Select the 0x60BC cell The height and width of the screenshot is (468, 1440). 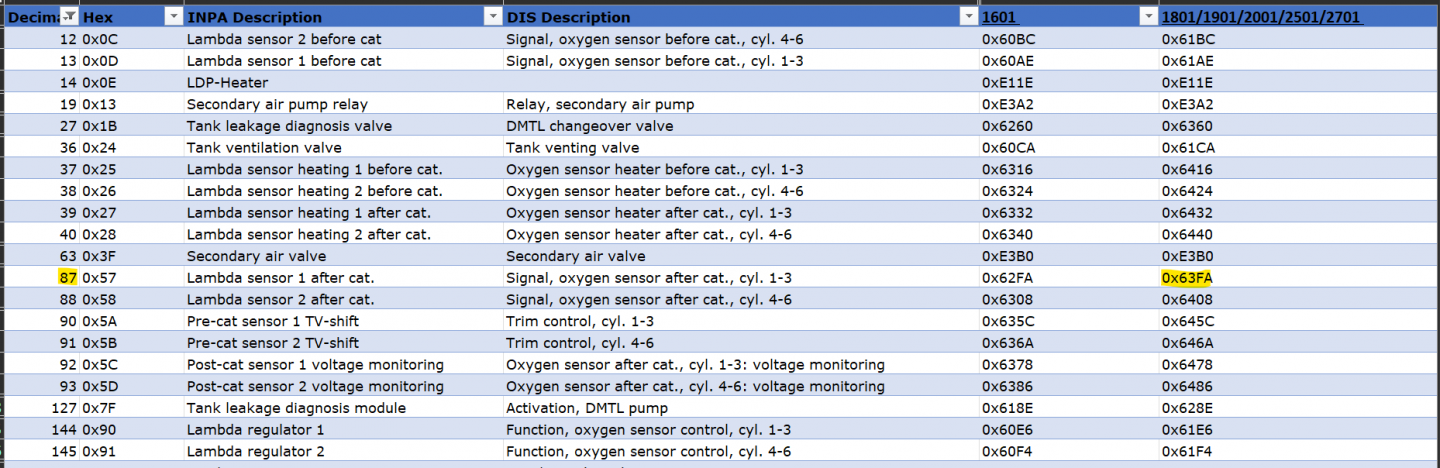(x=1007, y=39)
